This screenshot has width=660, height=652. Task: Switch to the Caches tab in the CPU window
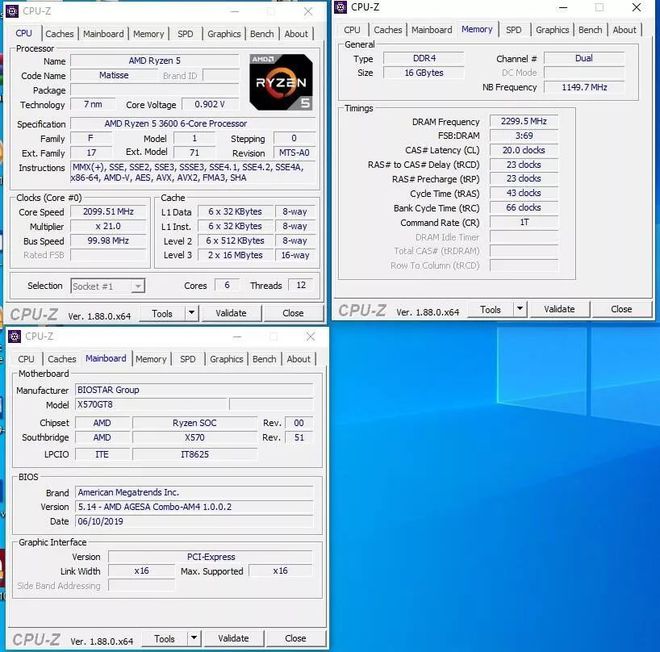point(59,34)
